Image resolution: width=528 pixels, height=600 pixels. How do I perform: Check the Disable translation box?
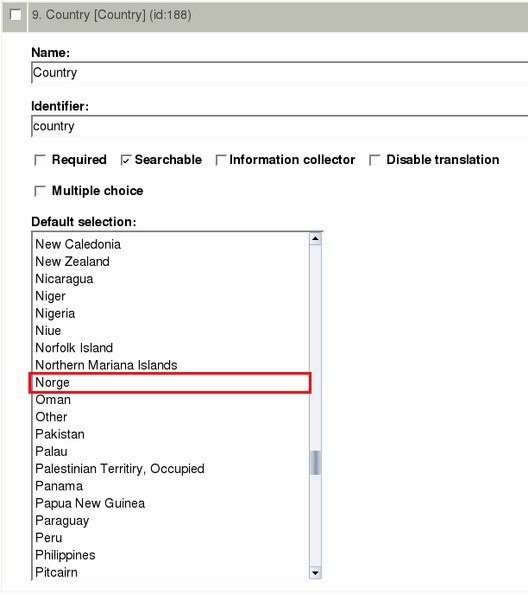tap(375, 160)
